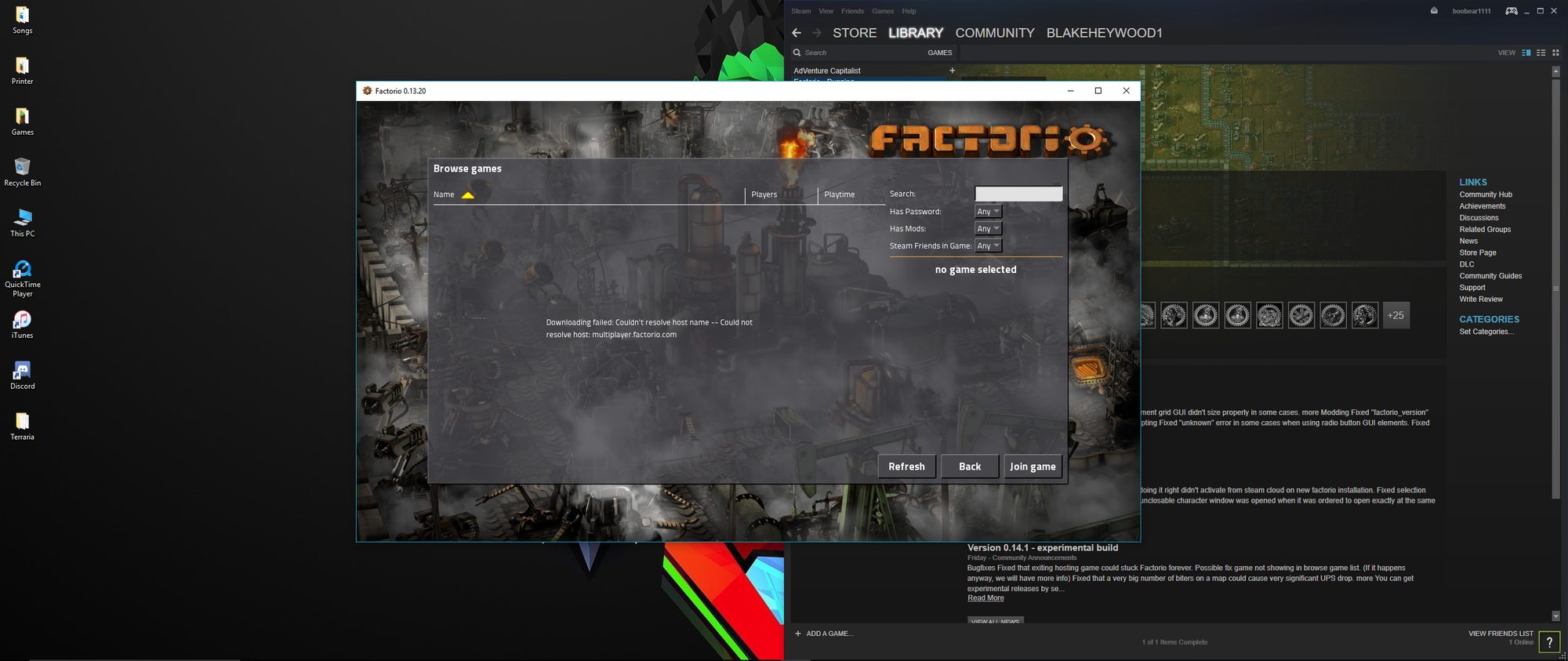The image size is (1568, 661).
Task: Click Steam page scrollbar down arrow
Action: (1555, 616)
